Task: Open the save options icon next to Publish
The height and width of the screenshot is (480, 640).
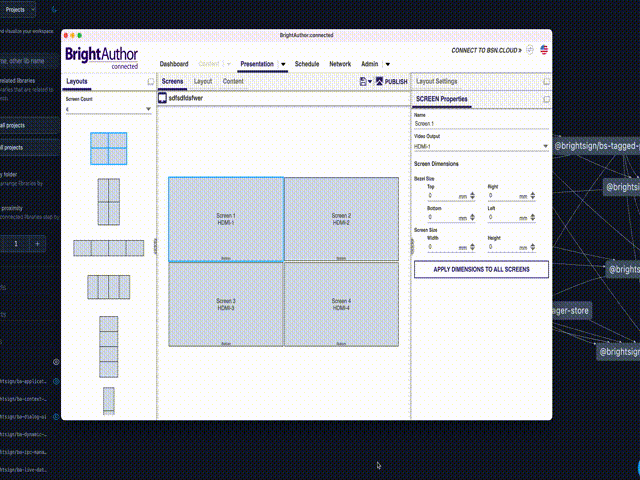Action: pyautogui.click(x=363, y=82)
